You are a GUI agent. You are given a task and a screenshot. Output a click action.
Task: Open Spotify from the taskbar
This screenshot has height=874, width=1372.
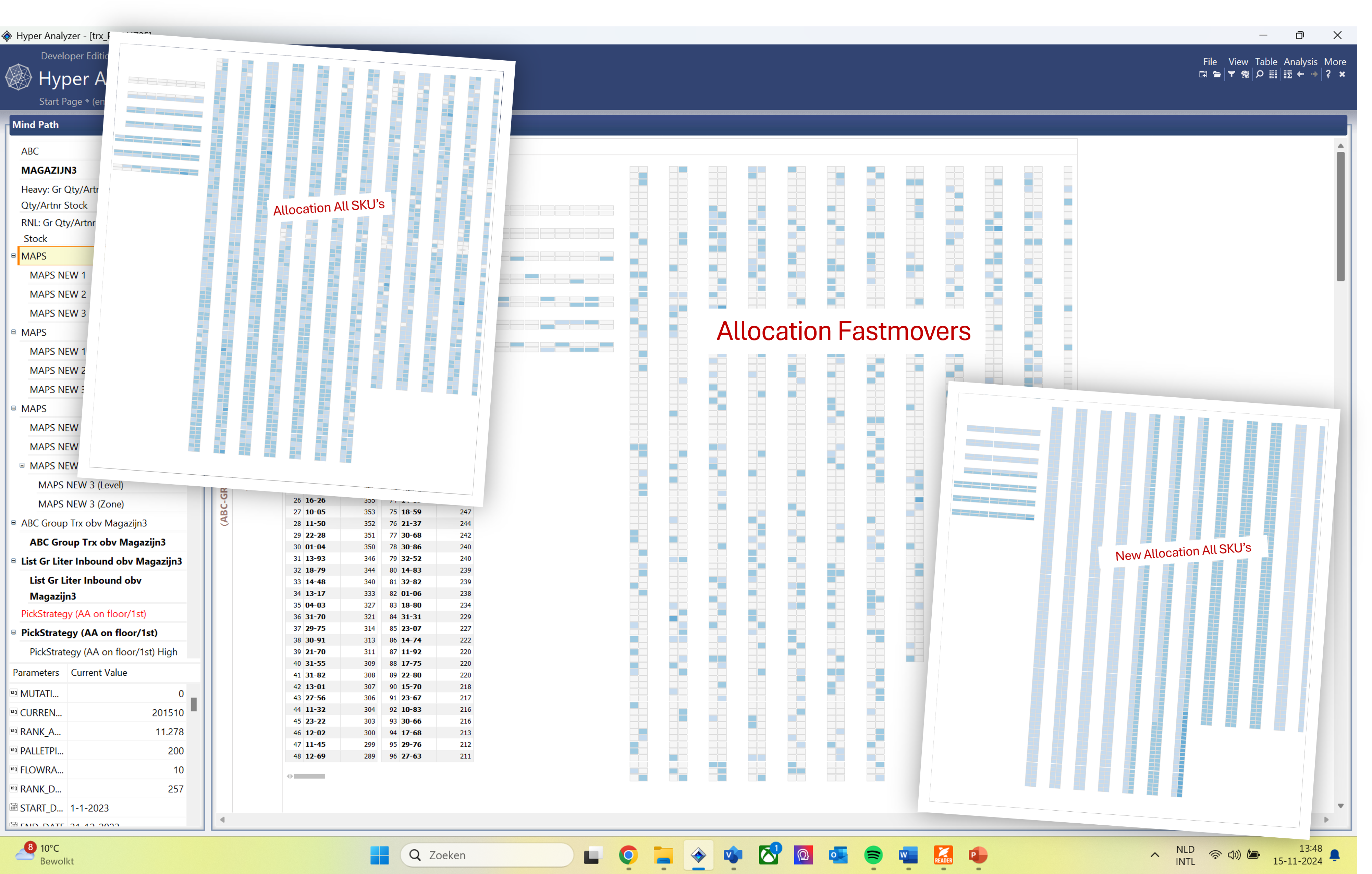[x=873, y=854]
